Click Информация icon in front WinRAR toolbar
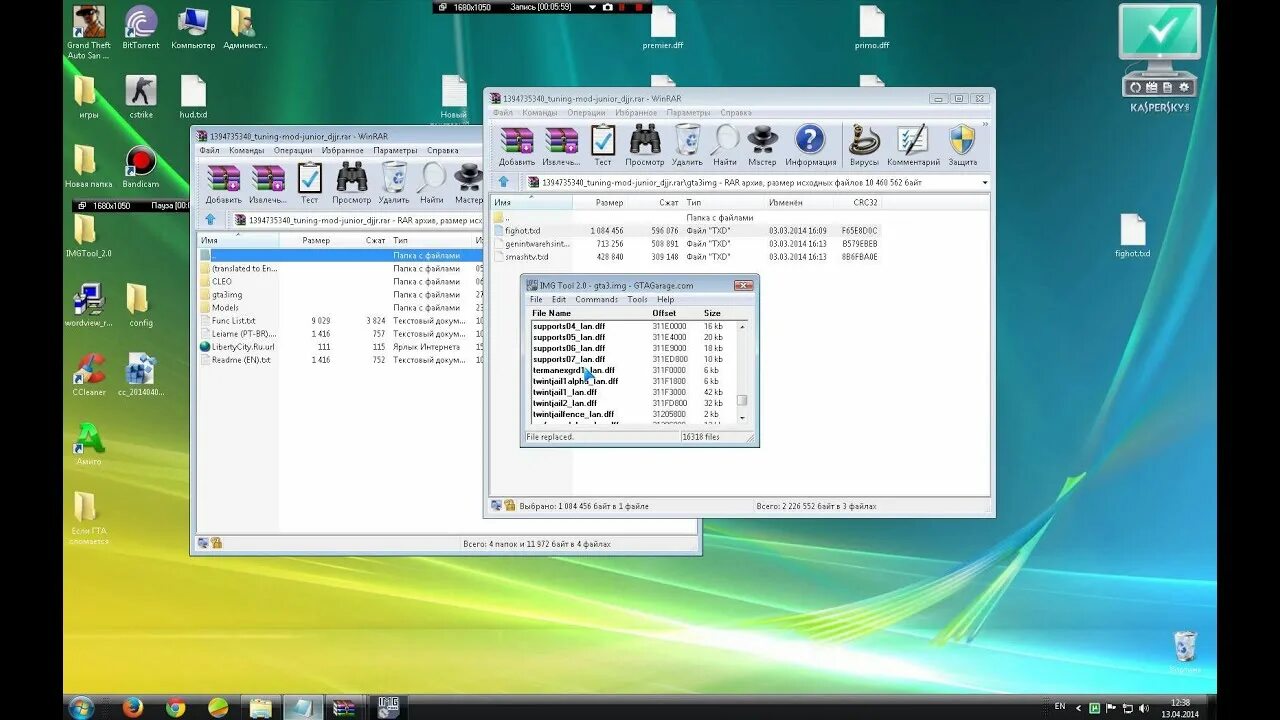Viewport: 1280px width, 720px height. [810, 146]
